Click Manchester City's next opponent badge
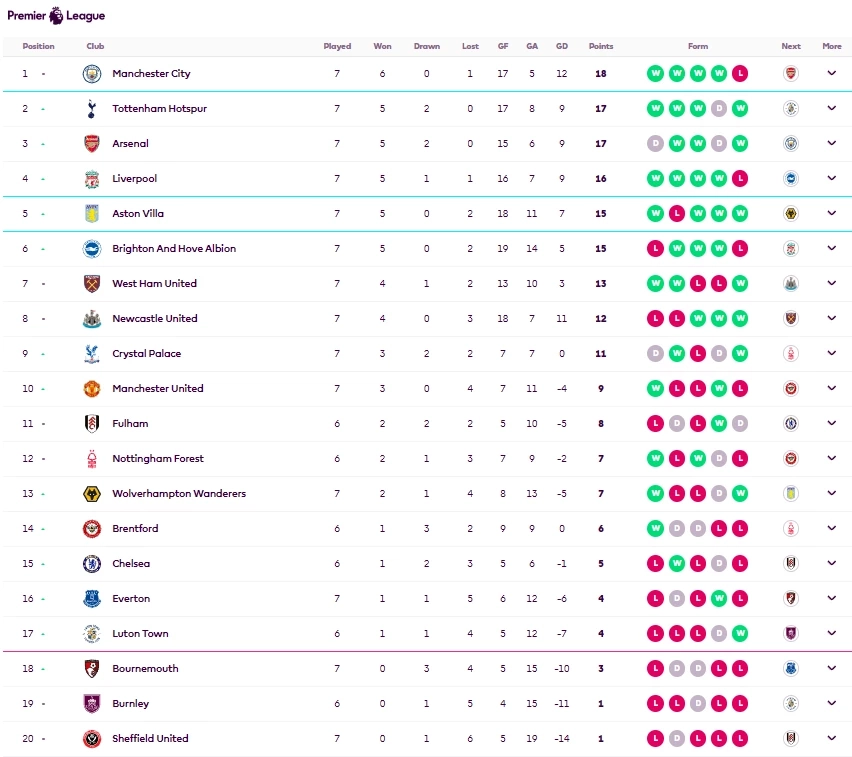 (791, 74)
